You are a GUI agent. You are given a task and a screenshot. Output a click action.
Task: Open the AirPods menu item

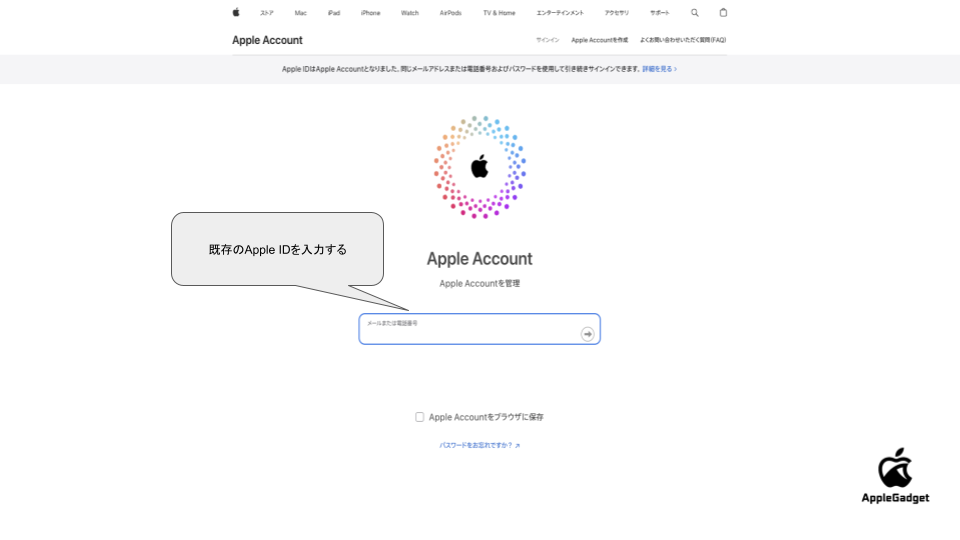click(x=451, y=13)
